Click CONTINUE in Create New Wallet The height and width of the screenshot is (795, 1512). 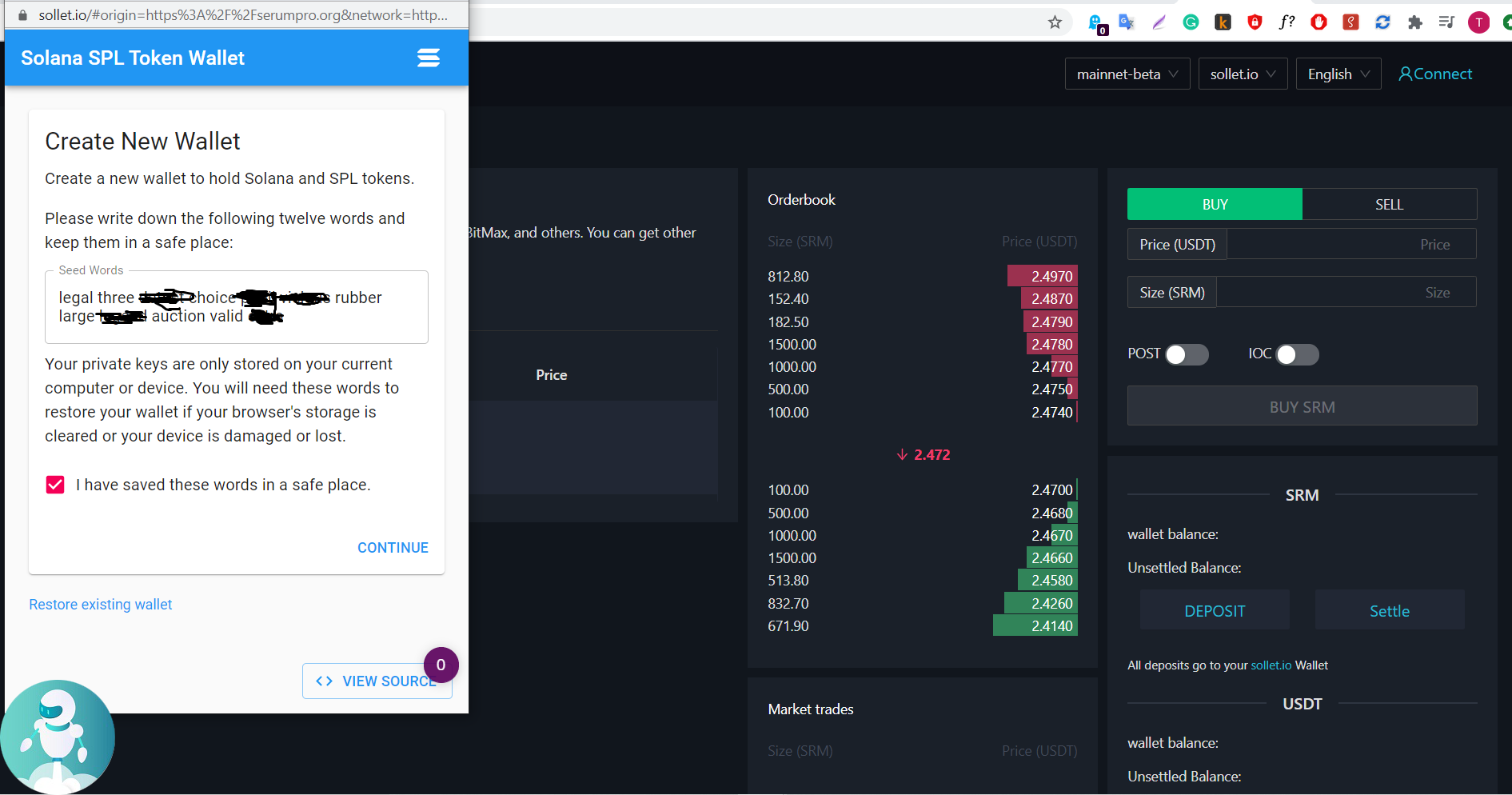click(x=393, y=548)
